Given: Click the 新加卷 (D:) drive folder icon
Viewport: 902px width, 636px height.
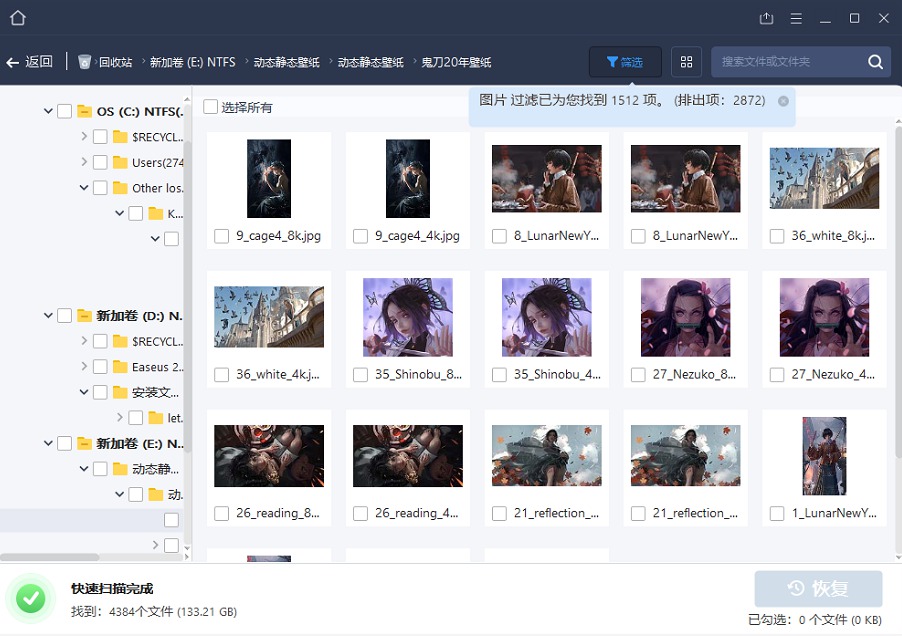Looking at the screenshot, I should (x=85, y=315).
